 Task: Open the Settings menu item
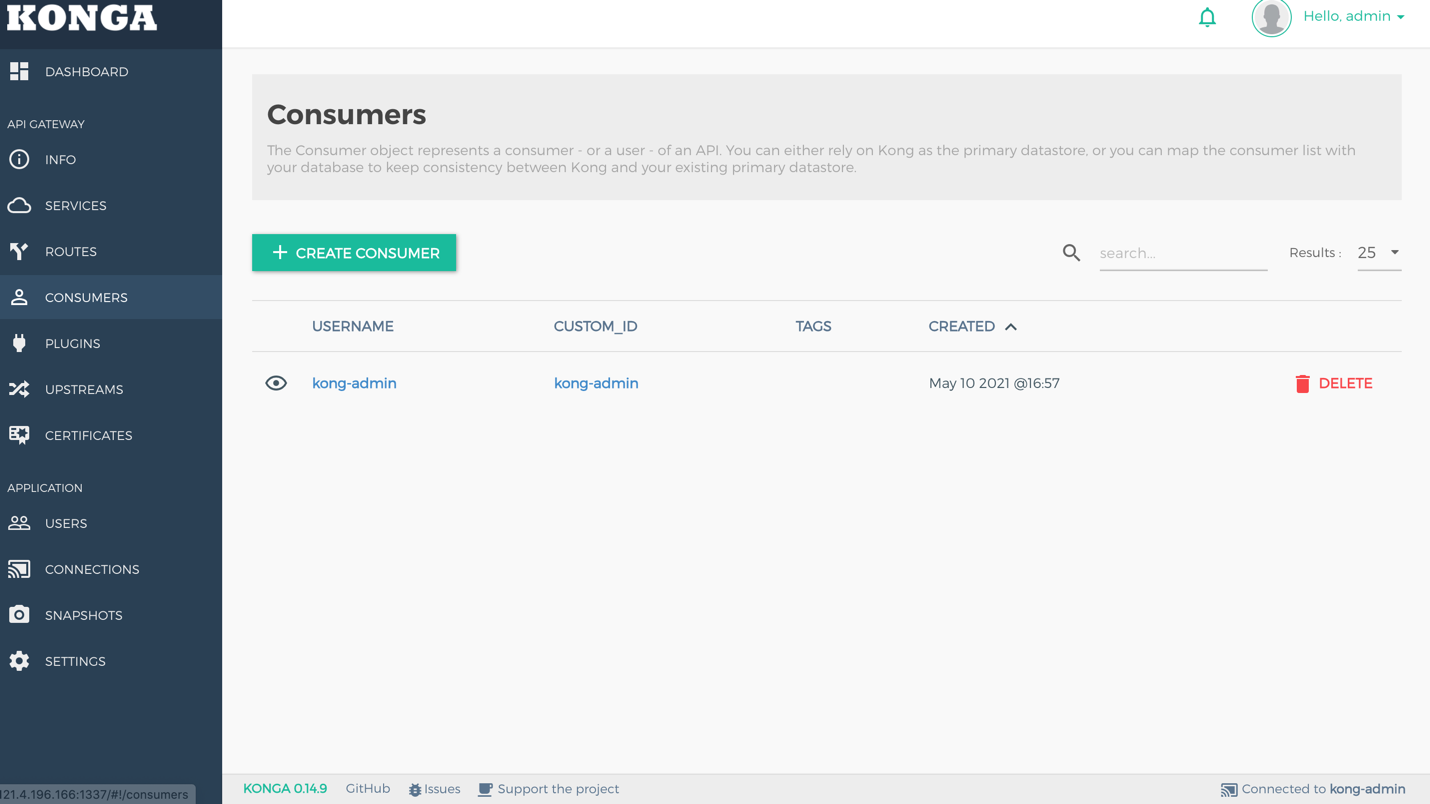point(111,662)
